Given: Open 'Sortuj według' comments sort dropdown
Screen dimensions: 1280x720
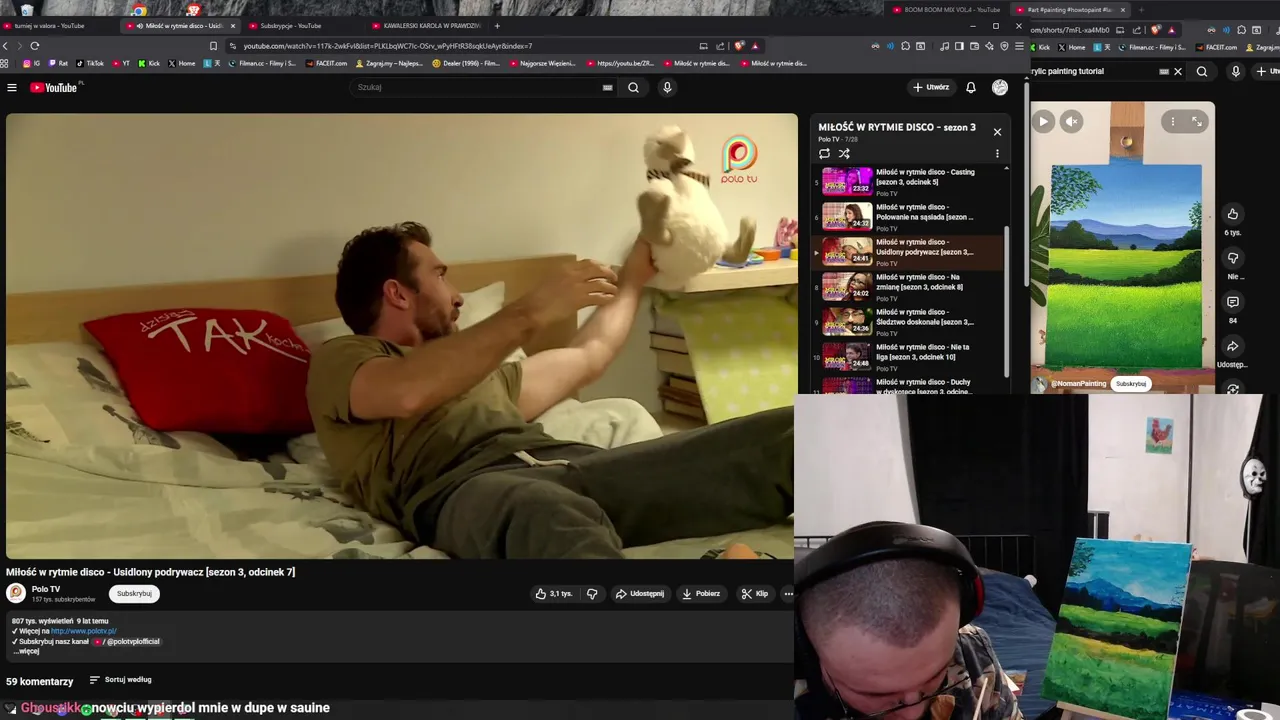Looking at the screenshot, I should click(x=120, y=680).
